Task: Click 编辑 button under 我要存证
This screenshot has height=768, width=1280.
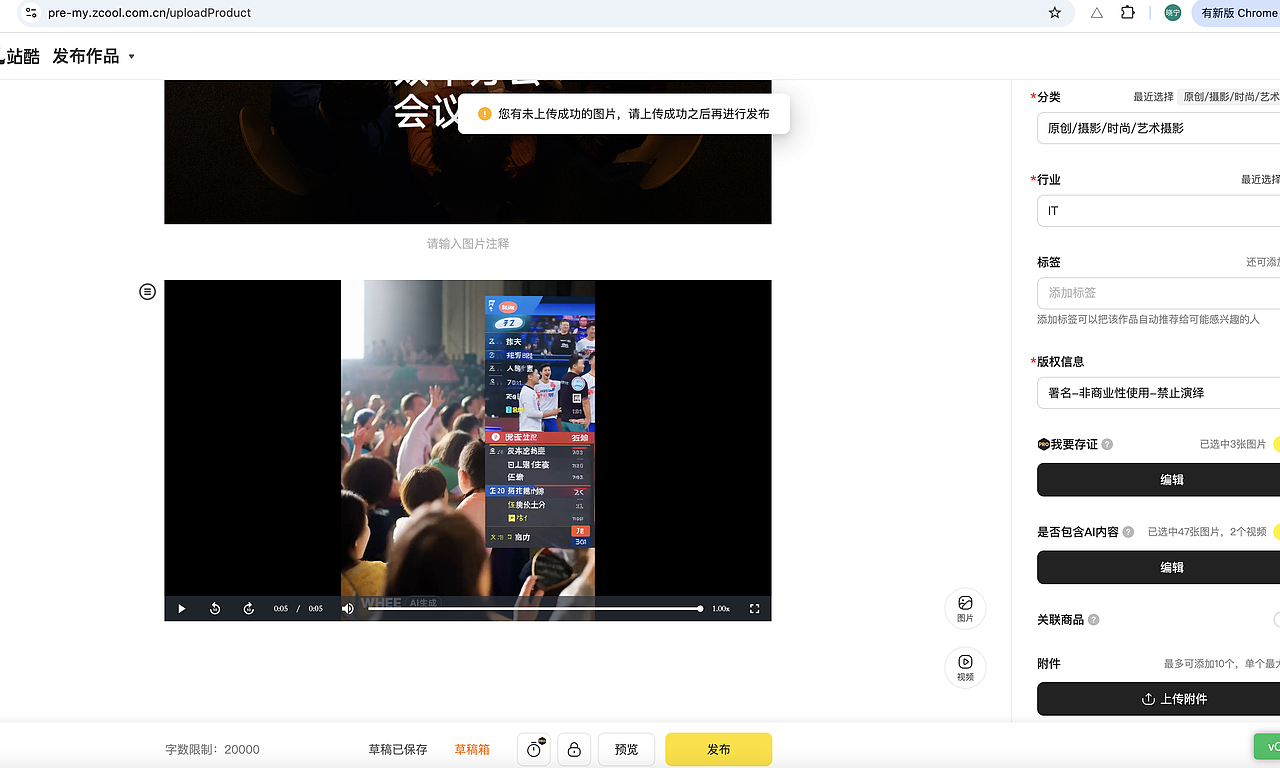Action: pyautogui.click(x=1160, y=480)
